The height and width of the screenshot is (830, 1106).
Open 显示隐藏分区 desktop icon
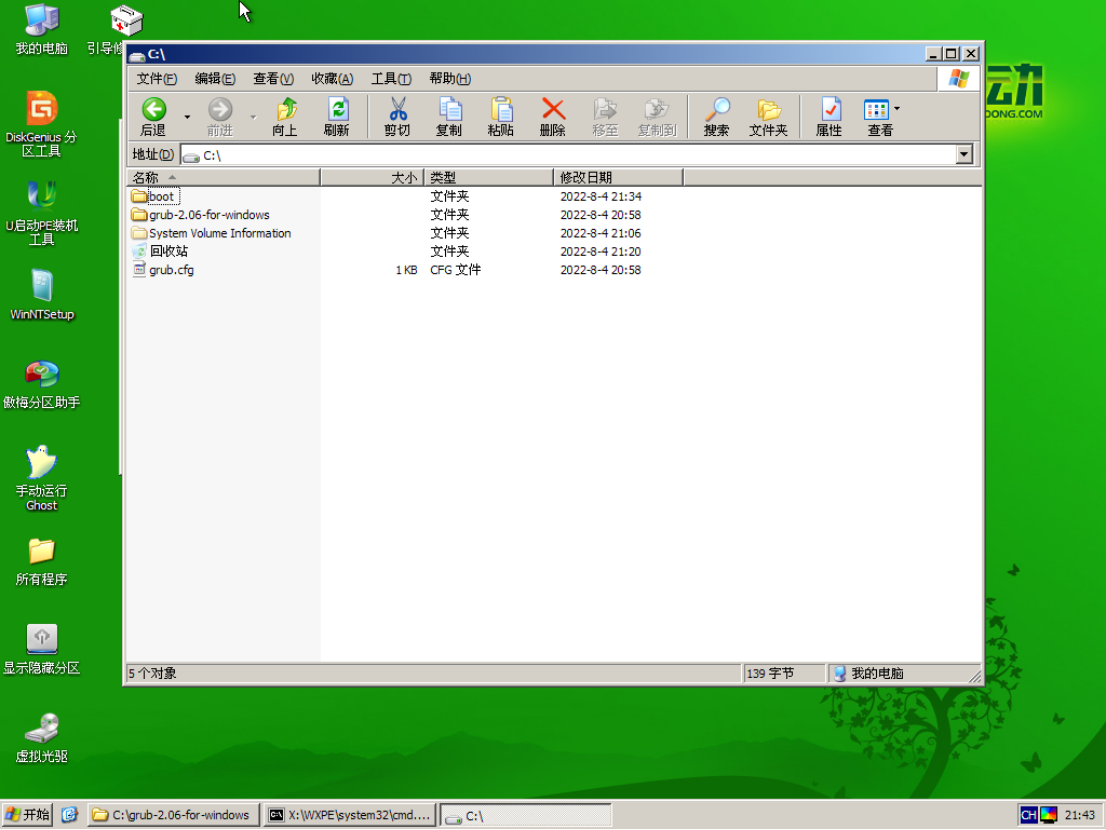42,649
